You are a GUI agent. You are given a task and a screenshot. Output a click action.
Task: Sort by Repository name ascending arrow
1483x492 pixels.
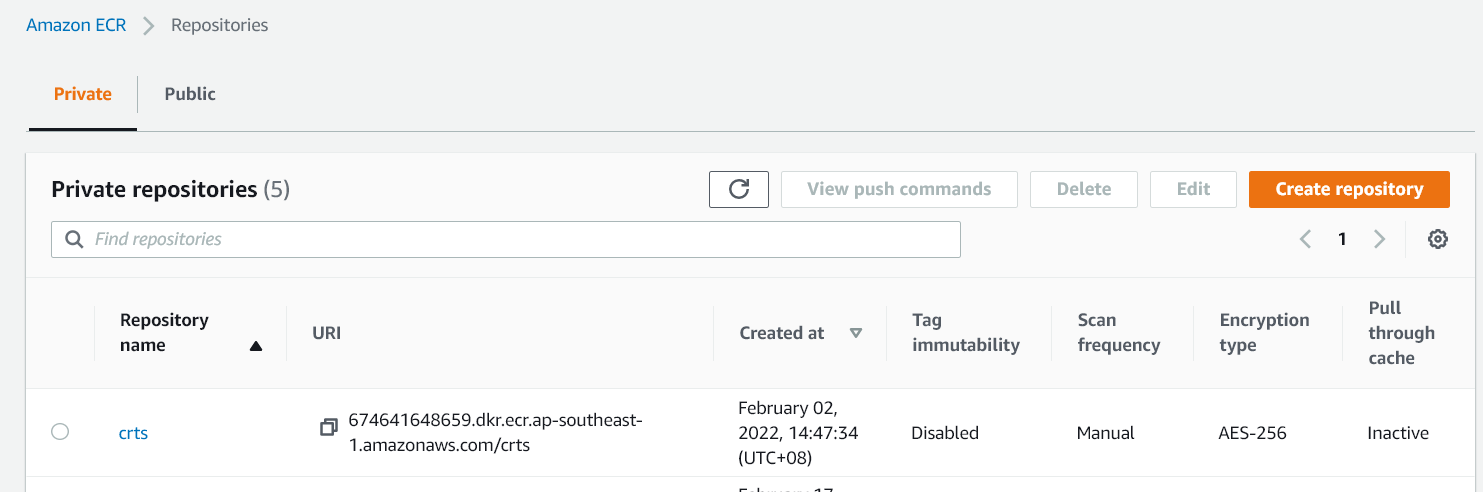pyautogui.click(x=256, y=346)
